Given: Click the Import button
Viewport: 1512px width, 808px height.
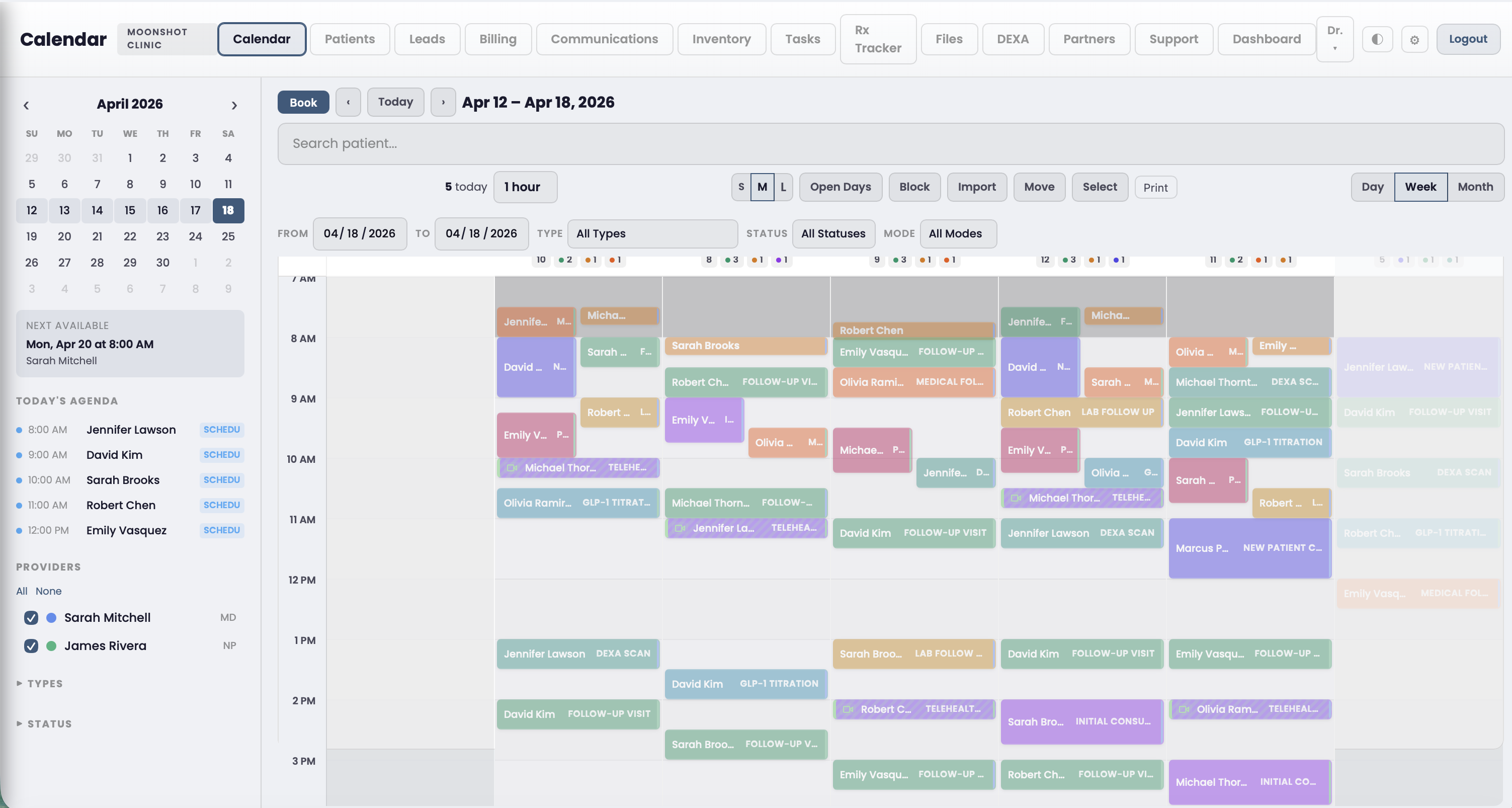Looking at the screenshot, I should click(977, 187).
